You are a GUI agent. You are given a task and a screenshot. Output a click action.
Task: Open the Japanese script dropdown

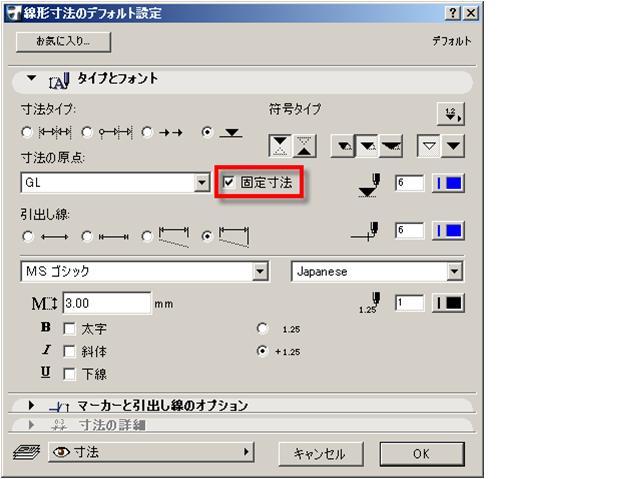pyautogui.click(x=455, y=271)
